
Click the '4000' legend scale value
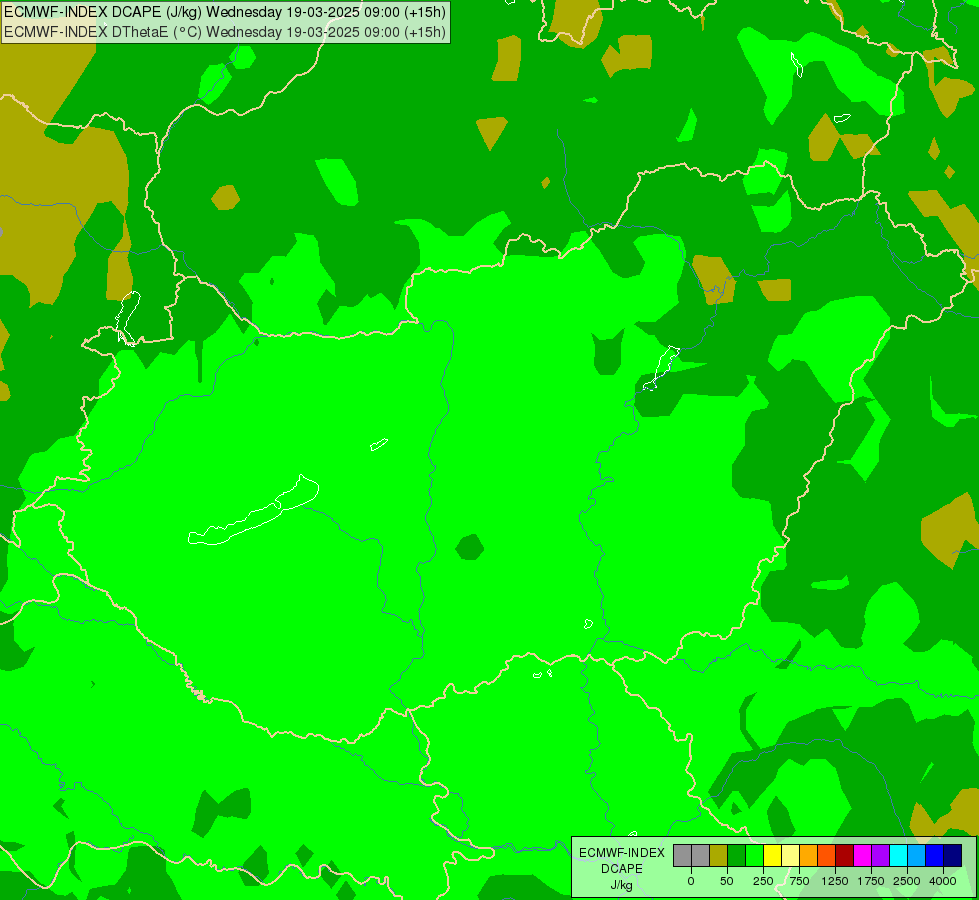(x=943, y=881)
